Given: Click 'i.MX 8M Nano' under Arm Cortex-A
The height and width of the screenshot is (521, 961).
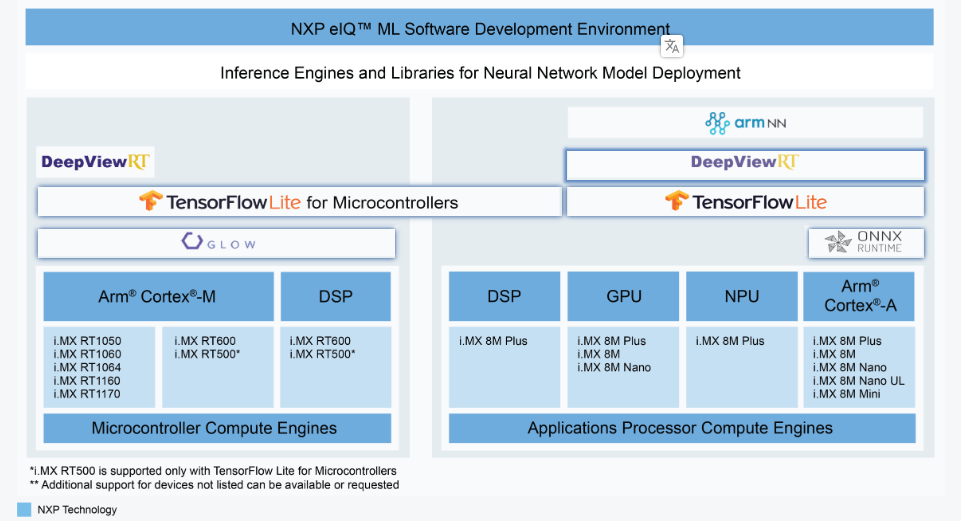Looking at the screenshot, I should click(849, 368).
